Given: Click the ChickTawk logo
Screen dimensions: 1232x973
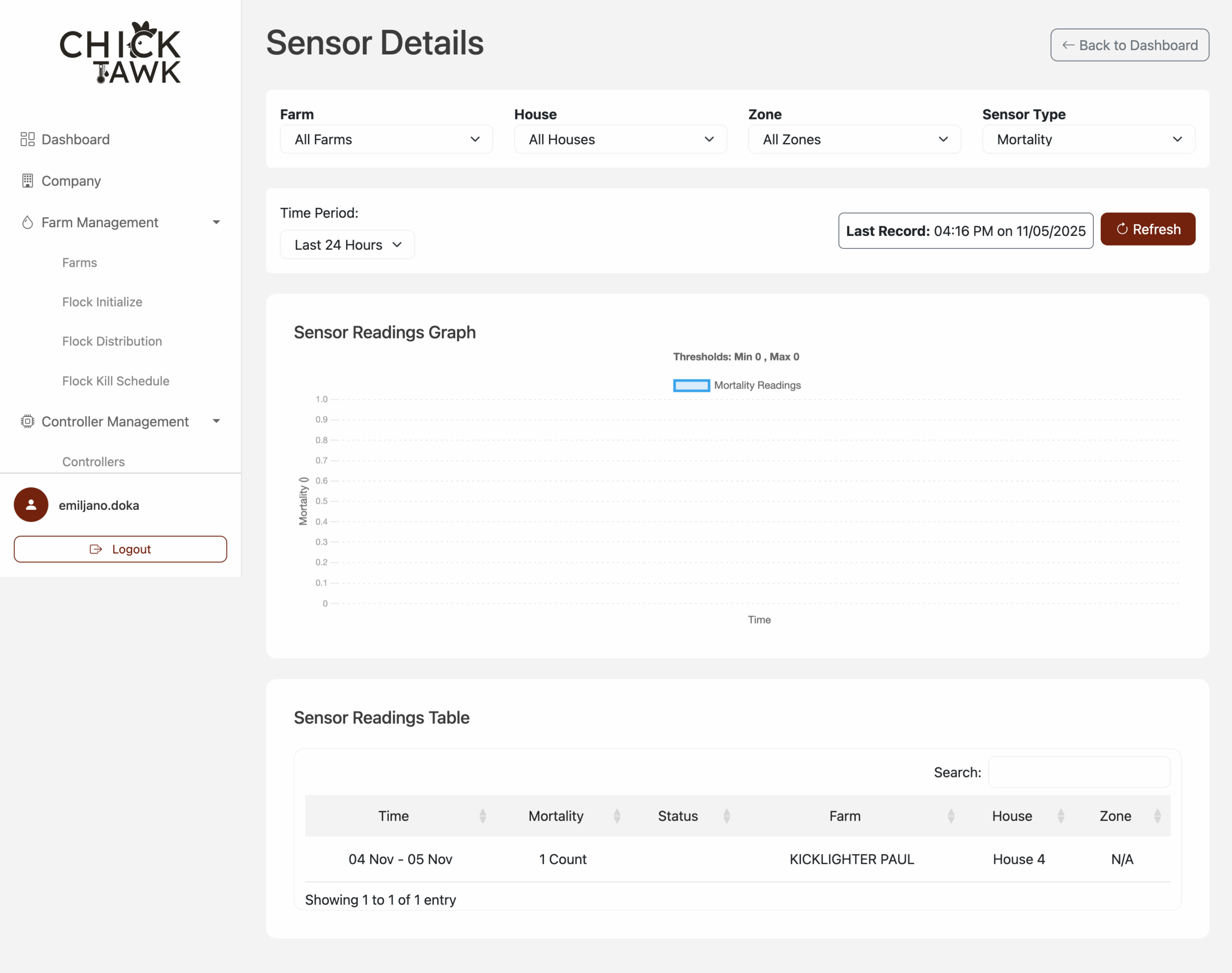Looking at the screenshot, I should pyautogui.click(x=120, y=52).
